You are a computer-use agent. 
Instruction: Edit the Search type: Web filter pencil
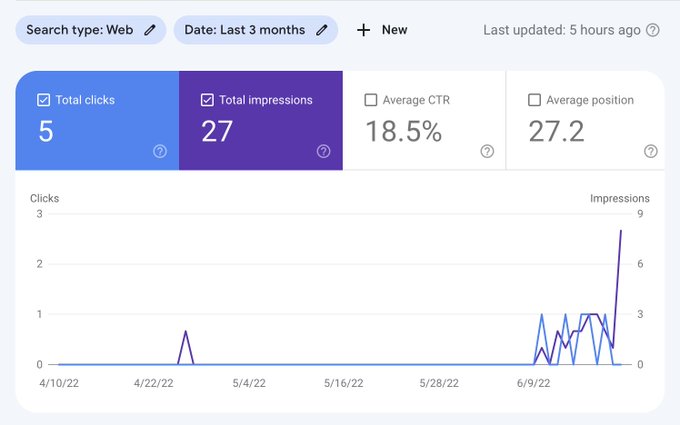pos(150,30)
